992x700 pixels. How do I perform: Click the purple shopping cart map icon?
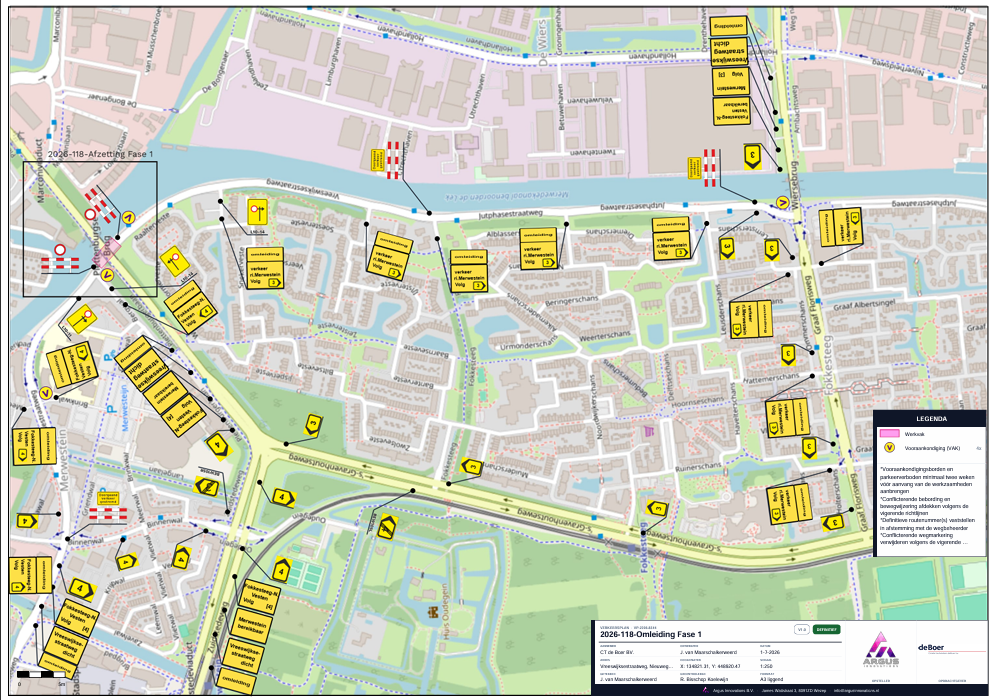click(648, 432)
